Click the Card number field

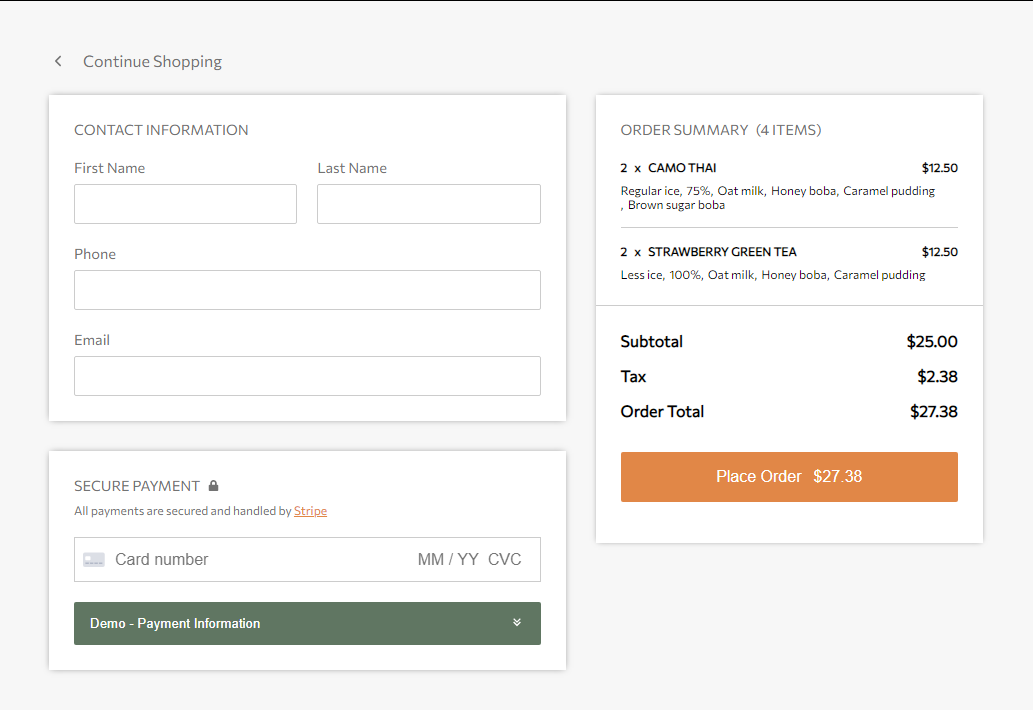[200, 559]
